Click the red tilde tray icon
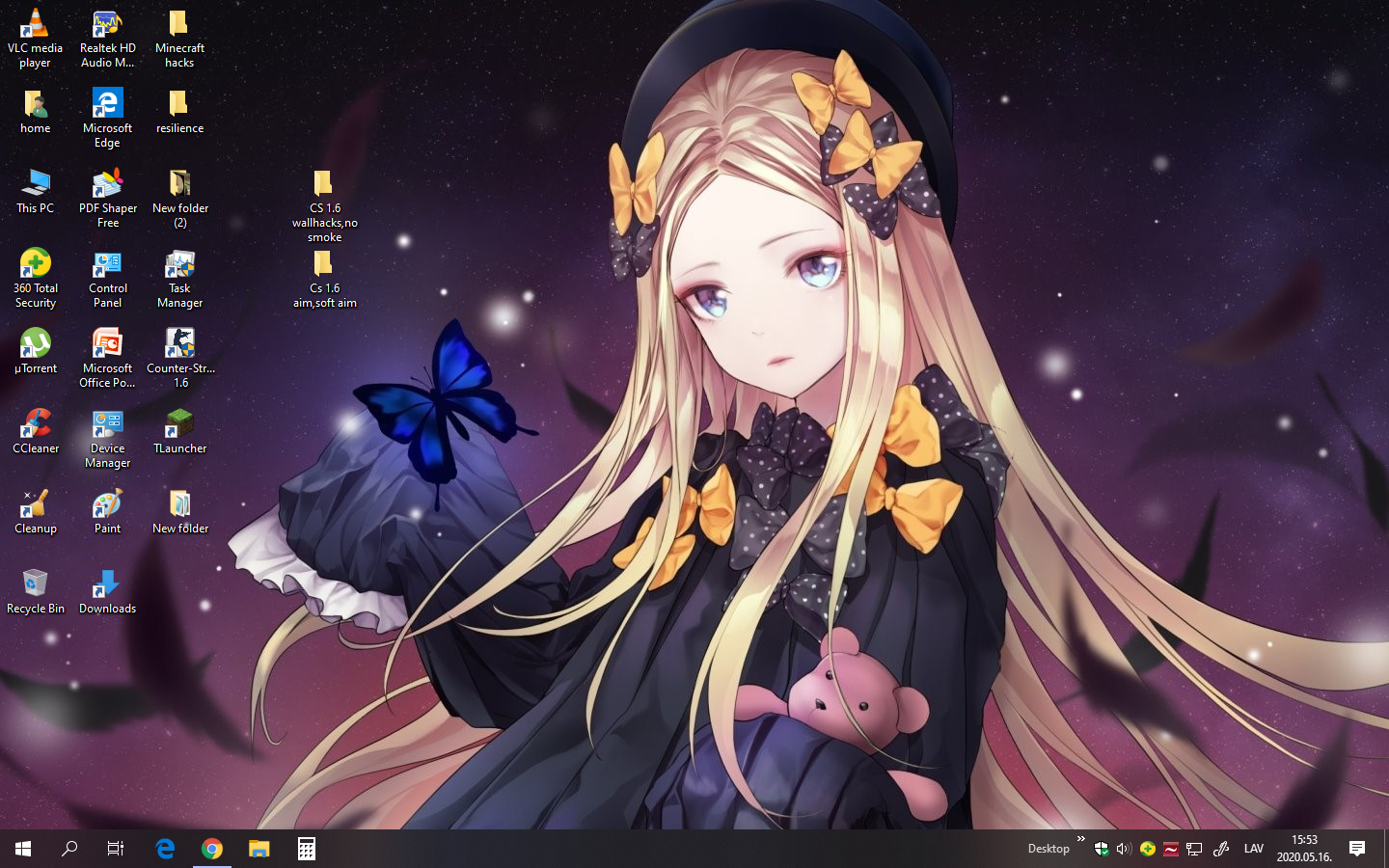The height and width of the screenshot is (868, 1389). (1170, 849)
